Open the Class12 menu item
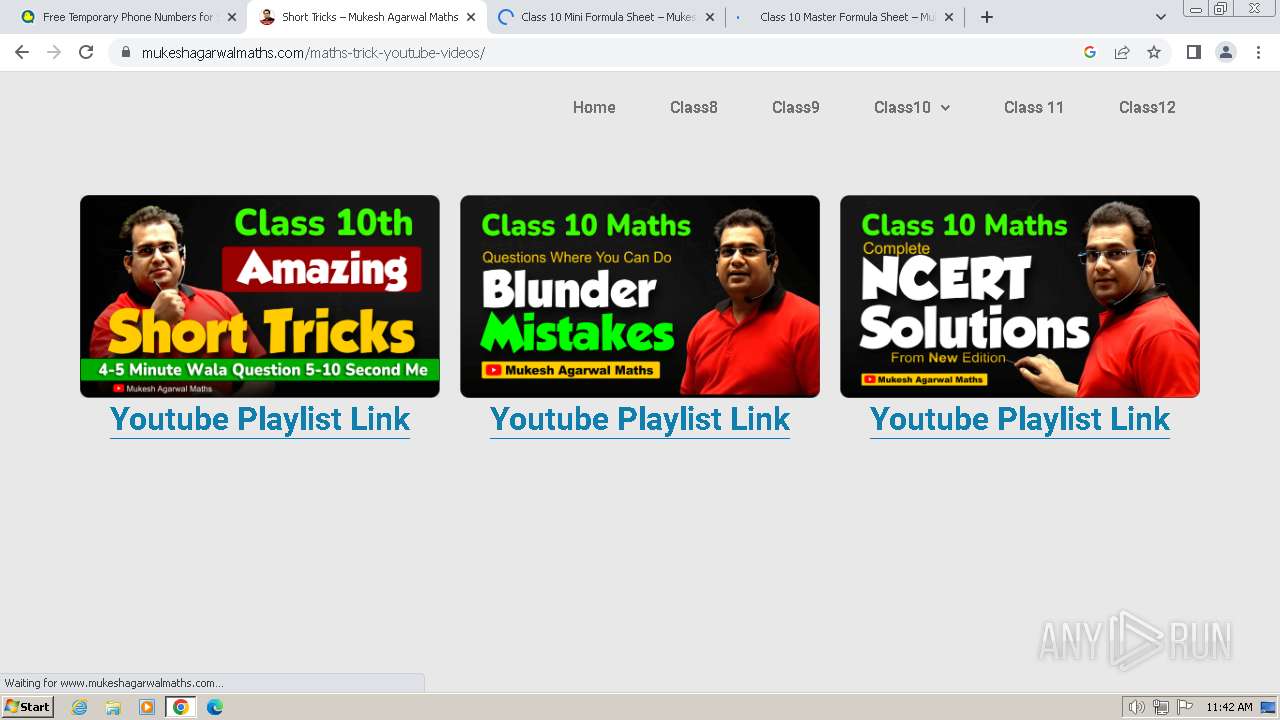 click(1147, 107)
